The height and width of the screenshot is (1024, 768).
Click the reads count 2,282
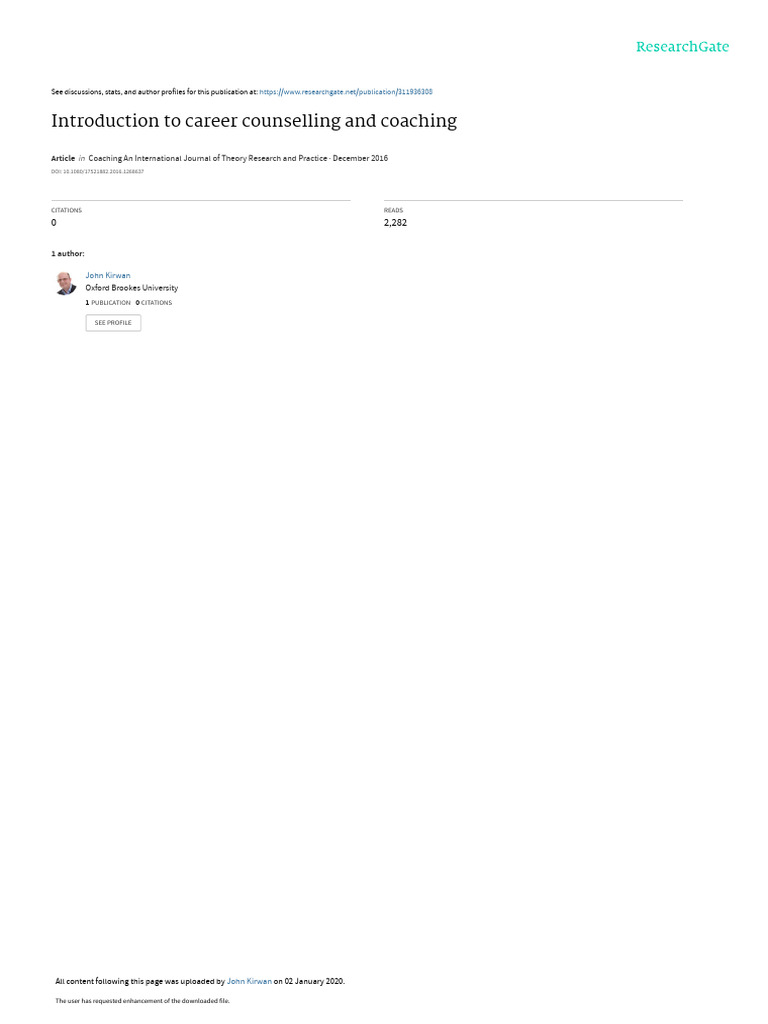[395, 223]
